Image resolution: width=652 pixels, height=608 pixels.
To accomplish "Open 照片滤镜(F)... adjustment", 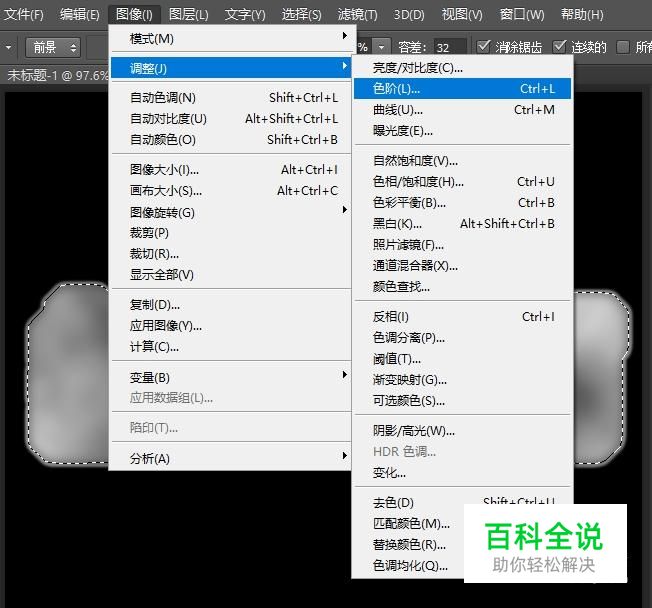I will pyautogui.click(x=462, y=245).
